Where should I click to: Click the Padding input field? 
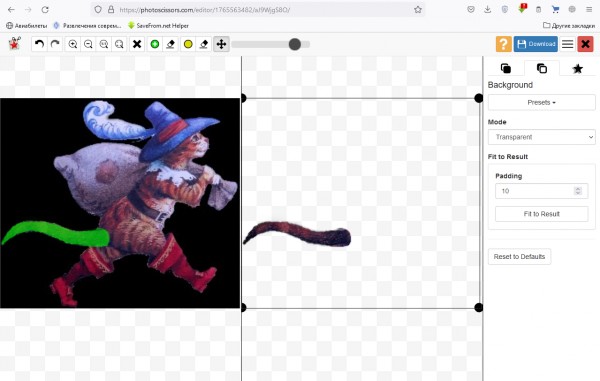click(541, 191)
